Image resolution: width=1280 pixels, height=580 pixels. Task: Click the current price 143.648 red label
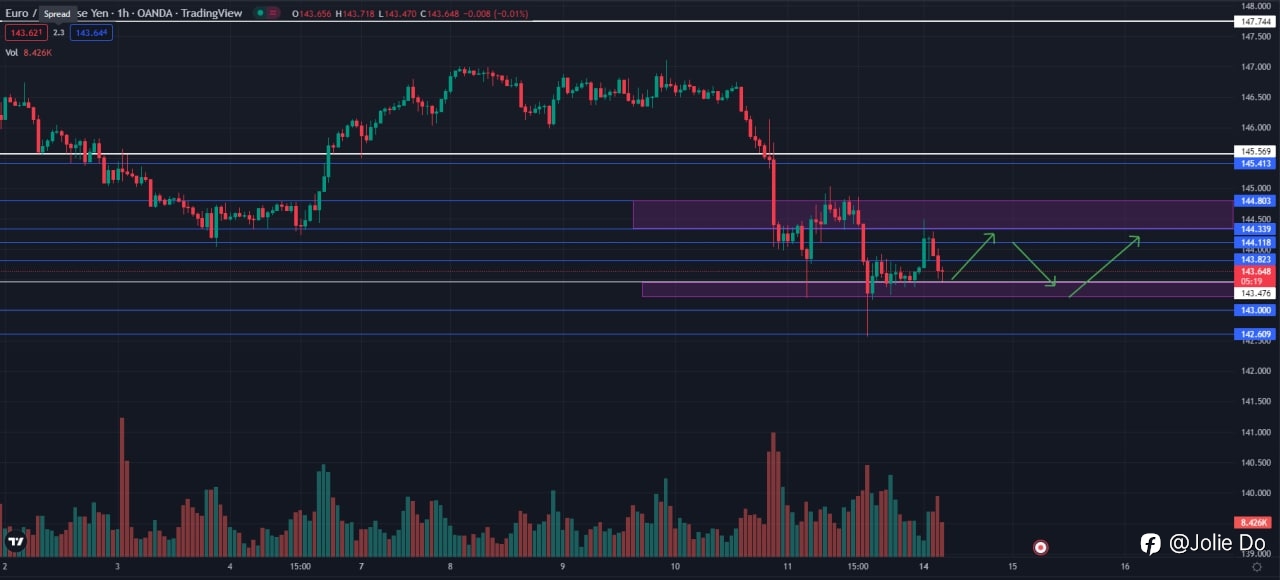click(1256, 272)
